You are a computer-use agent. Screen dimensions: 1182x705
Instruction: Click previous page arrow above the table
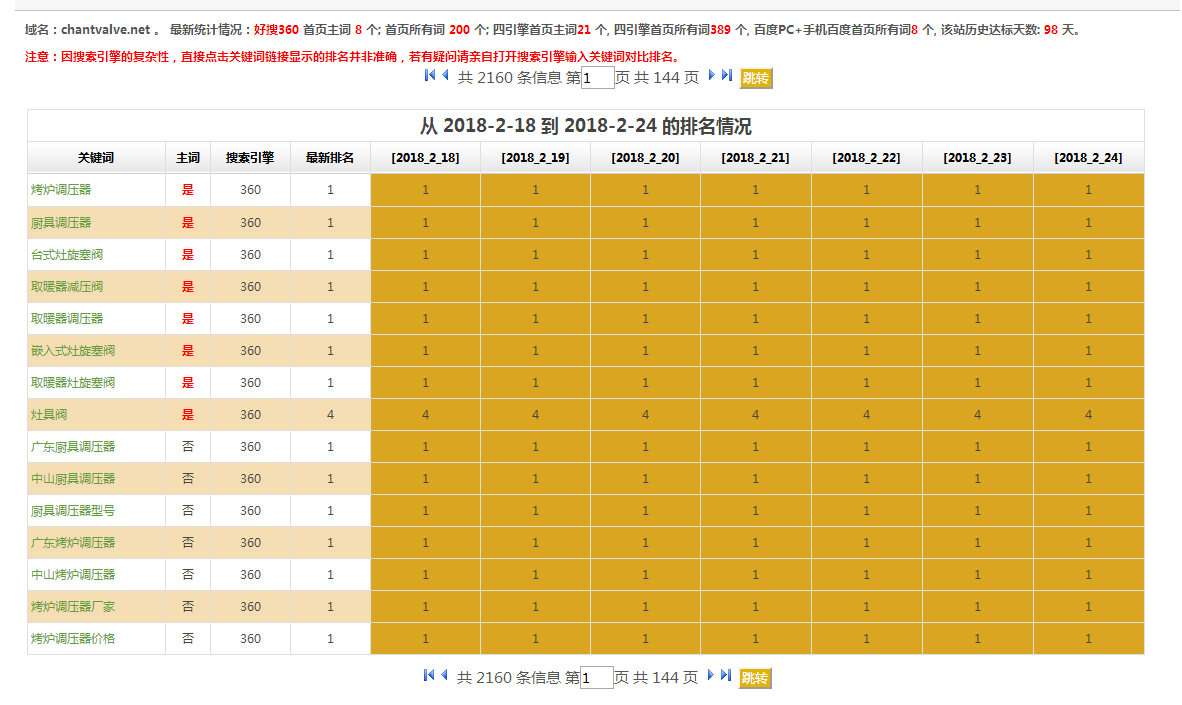click(x=443, y=76)
